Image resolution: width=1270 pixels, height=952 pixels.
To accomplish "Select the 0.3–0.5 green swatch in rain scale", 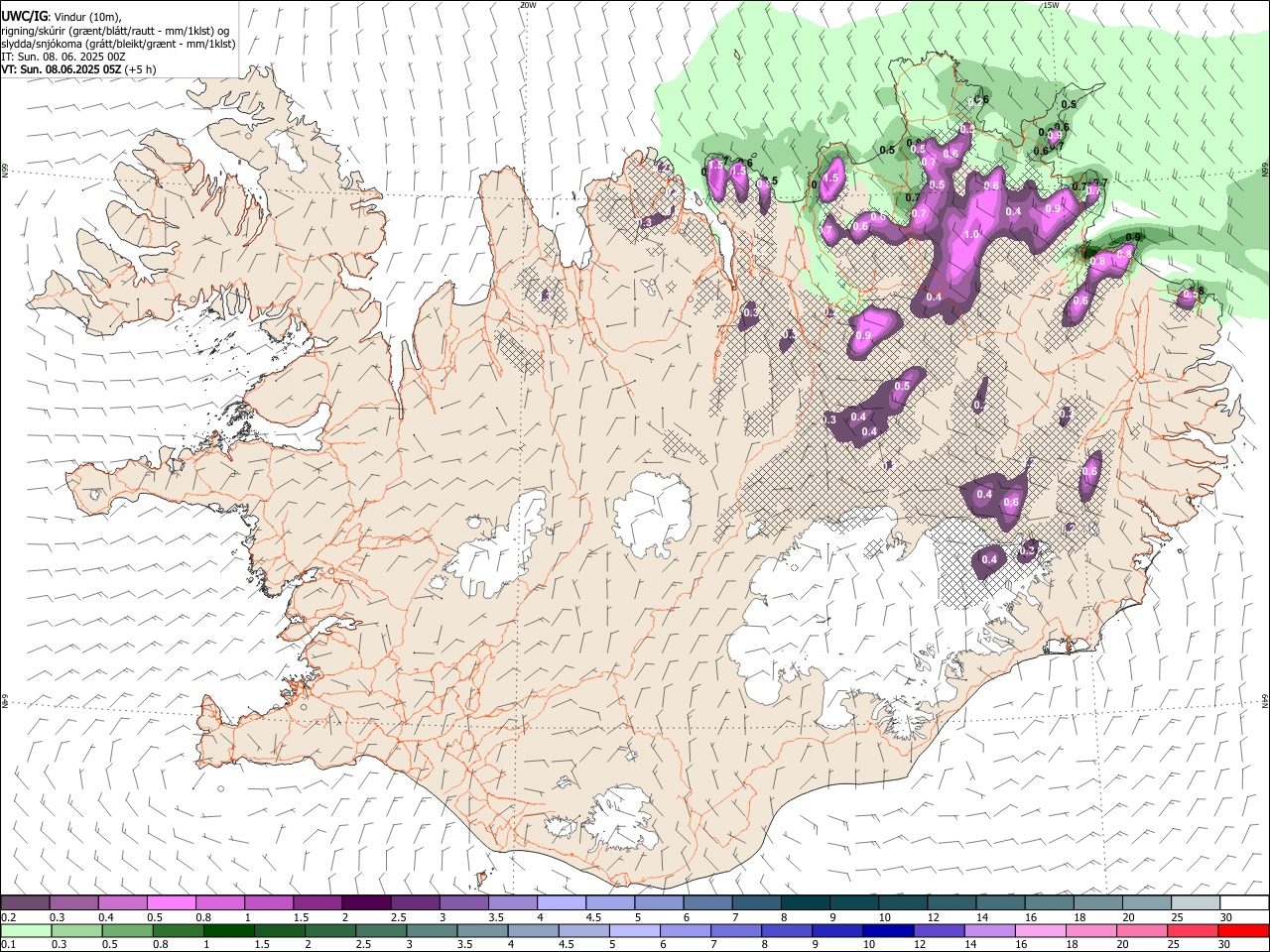I will pyautogui.click(x=74, y=931).
